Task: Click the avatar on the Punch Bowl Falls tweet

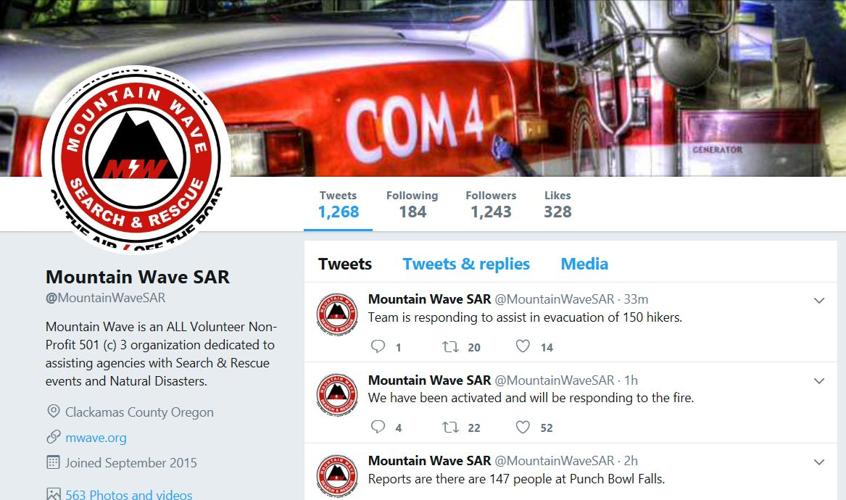Action: 337,476
